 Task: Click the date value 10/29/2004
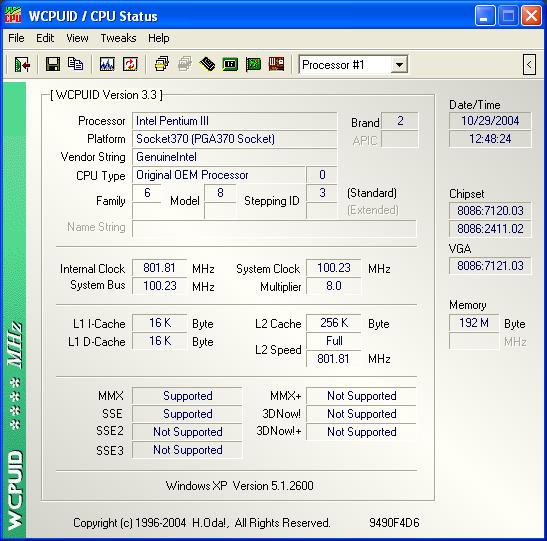(490, 121)
